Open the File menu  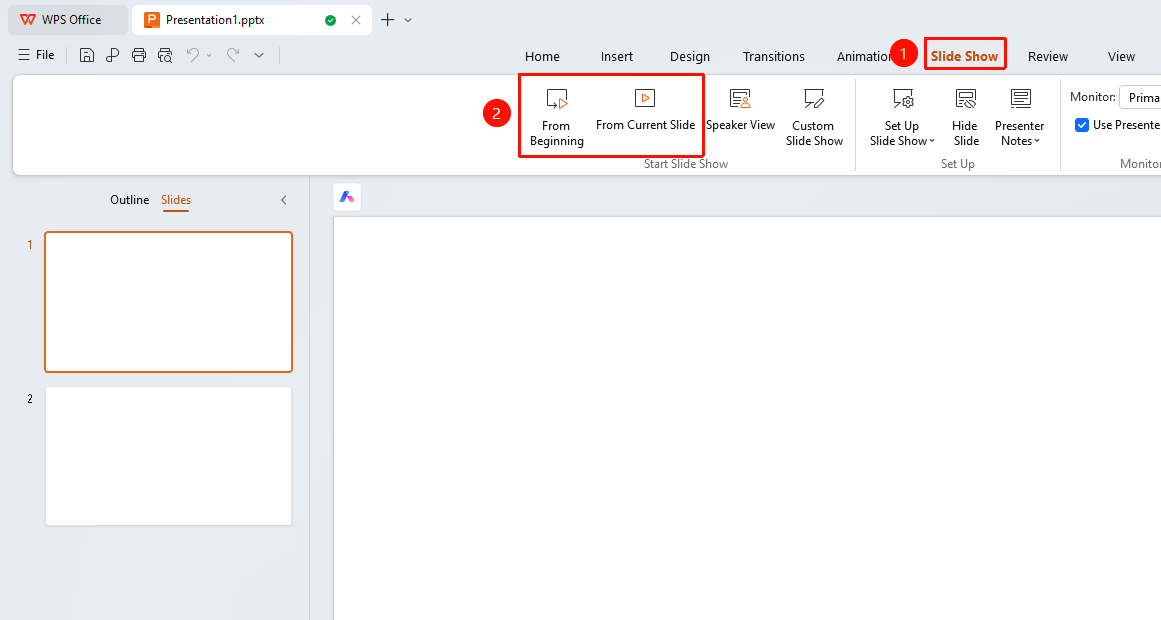(36, 55)
